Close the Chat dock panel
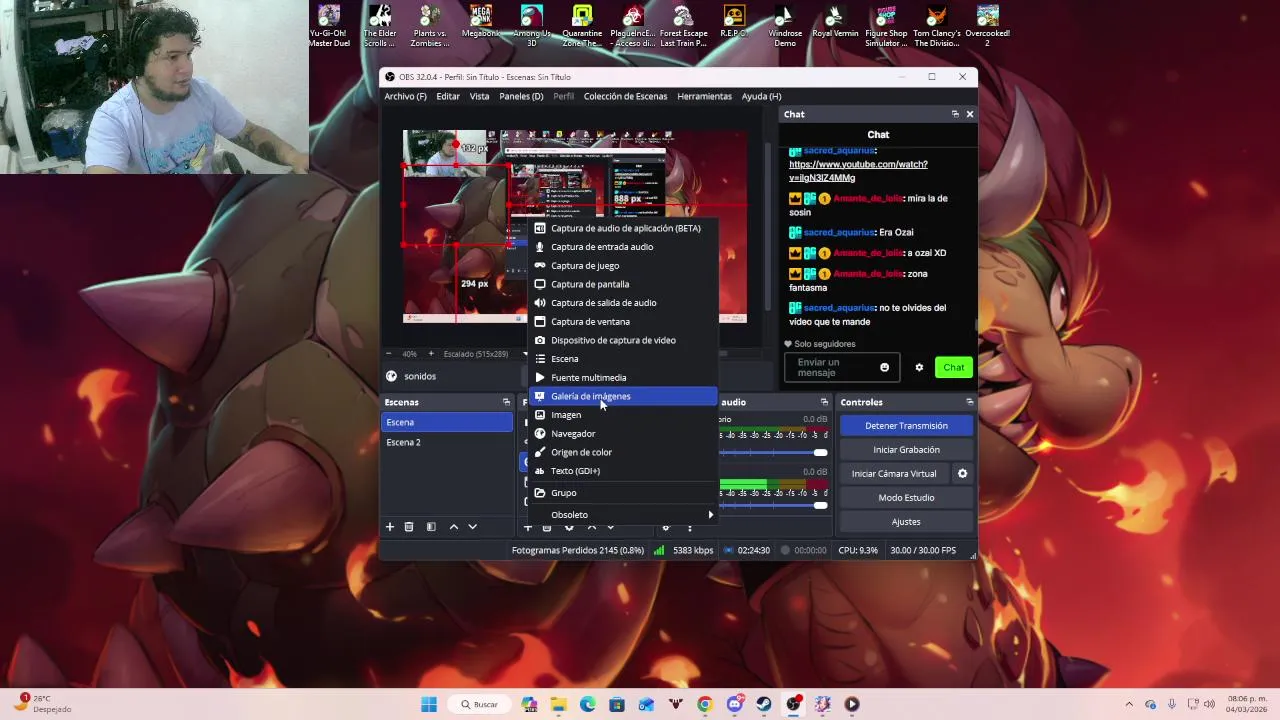Image resolution: width=1280 pixels, height=720 pixels. 969,114
